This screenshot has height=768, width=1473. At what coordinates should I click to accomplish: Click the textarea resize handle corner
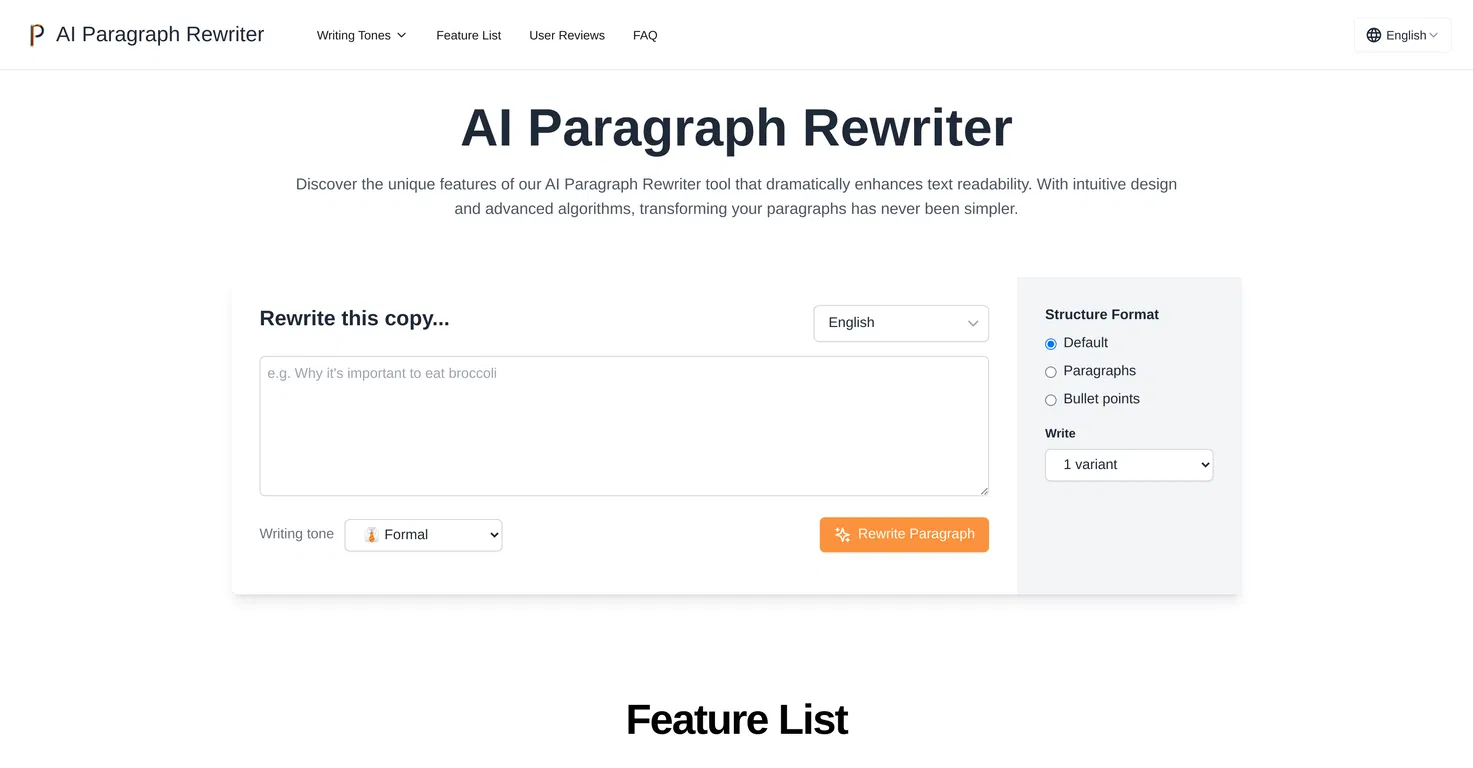[984, 490]
